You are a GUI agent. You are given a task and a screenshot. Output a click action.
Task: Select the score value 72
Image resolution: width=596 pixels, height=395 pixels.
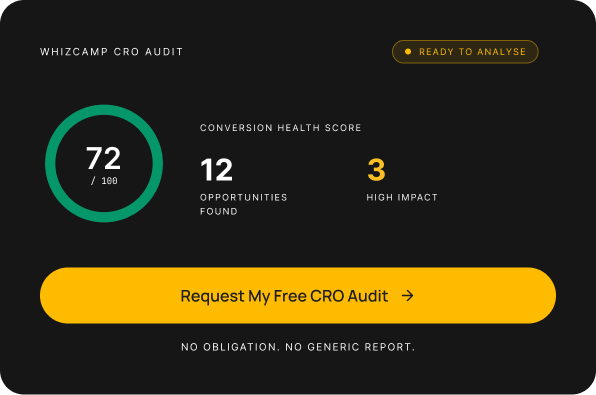point(103,158)
